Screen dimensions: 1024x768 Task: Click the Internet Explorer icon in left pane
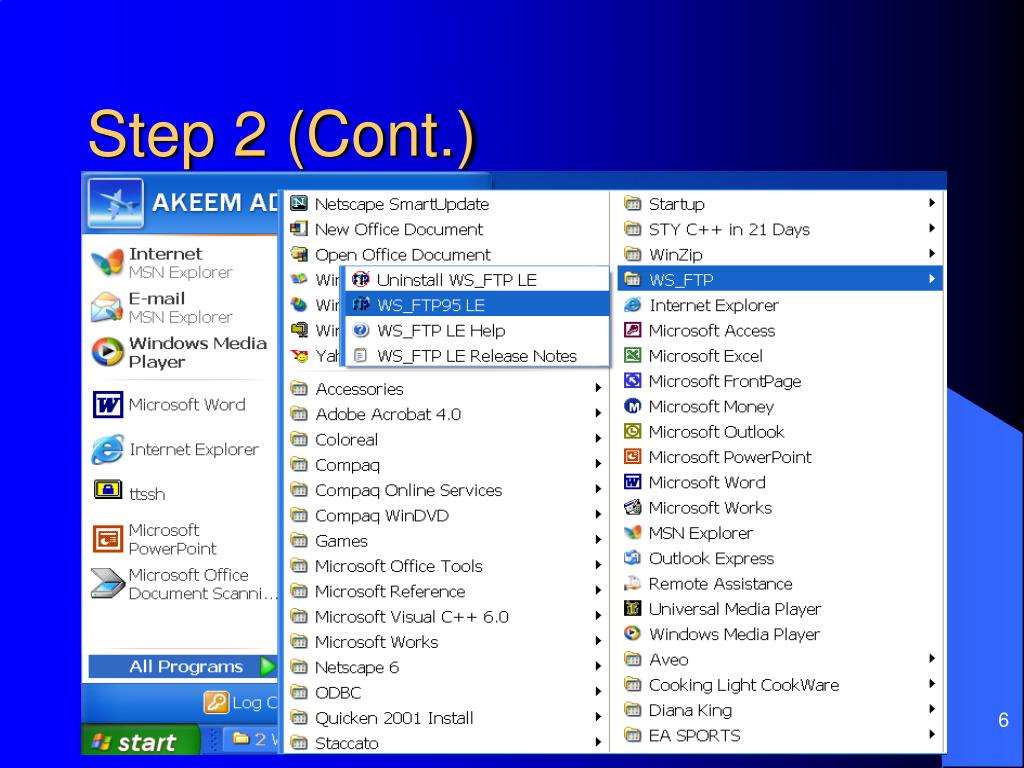[107, 449]
